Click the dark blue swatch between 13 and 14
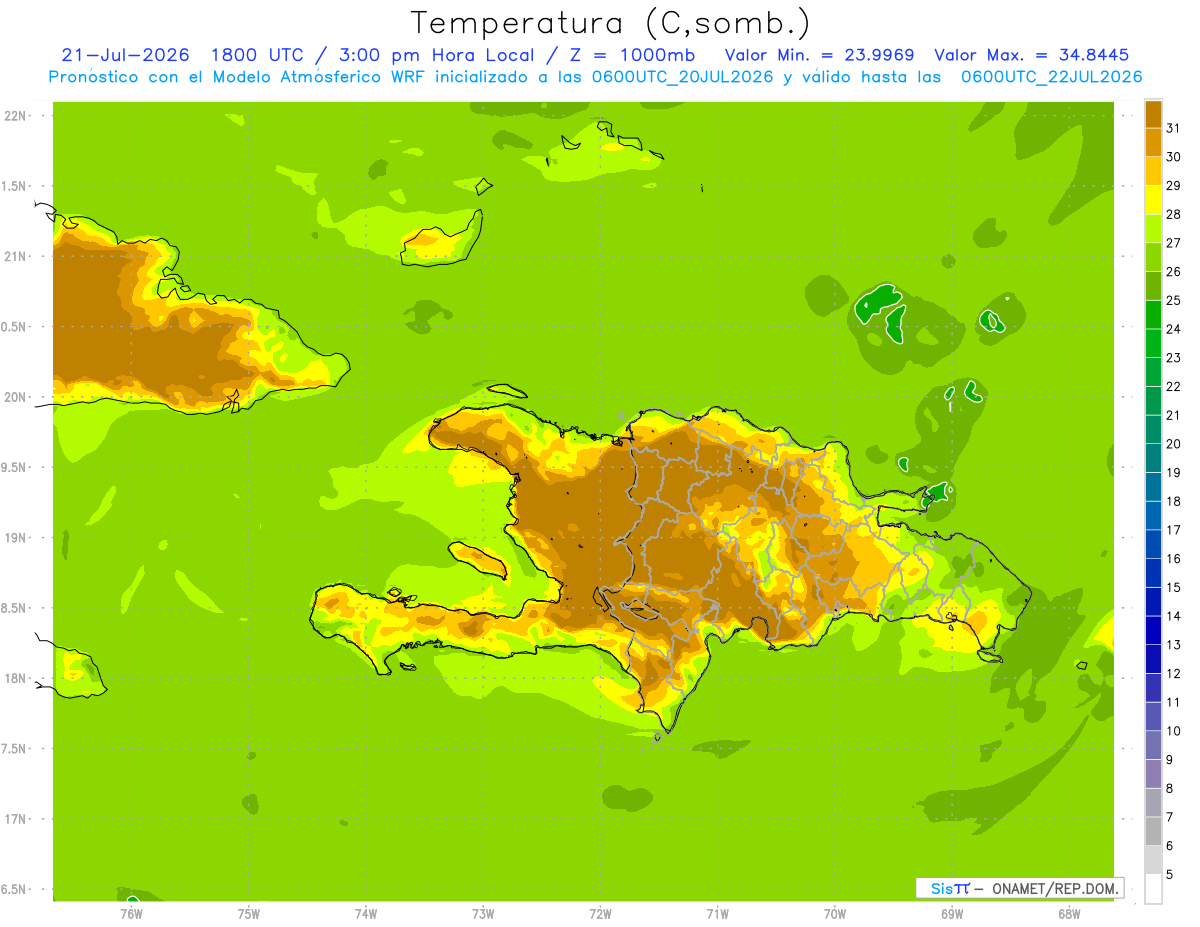 click(x=1153, y=630)
